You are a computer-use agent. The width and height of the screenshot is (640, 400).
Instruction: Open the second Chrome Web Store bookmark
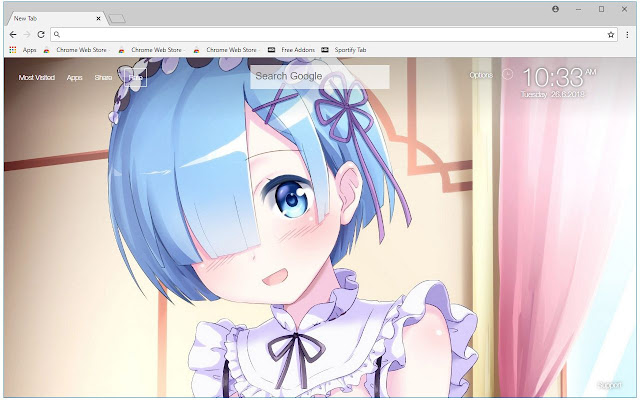tap(151, 50)
